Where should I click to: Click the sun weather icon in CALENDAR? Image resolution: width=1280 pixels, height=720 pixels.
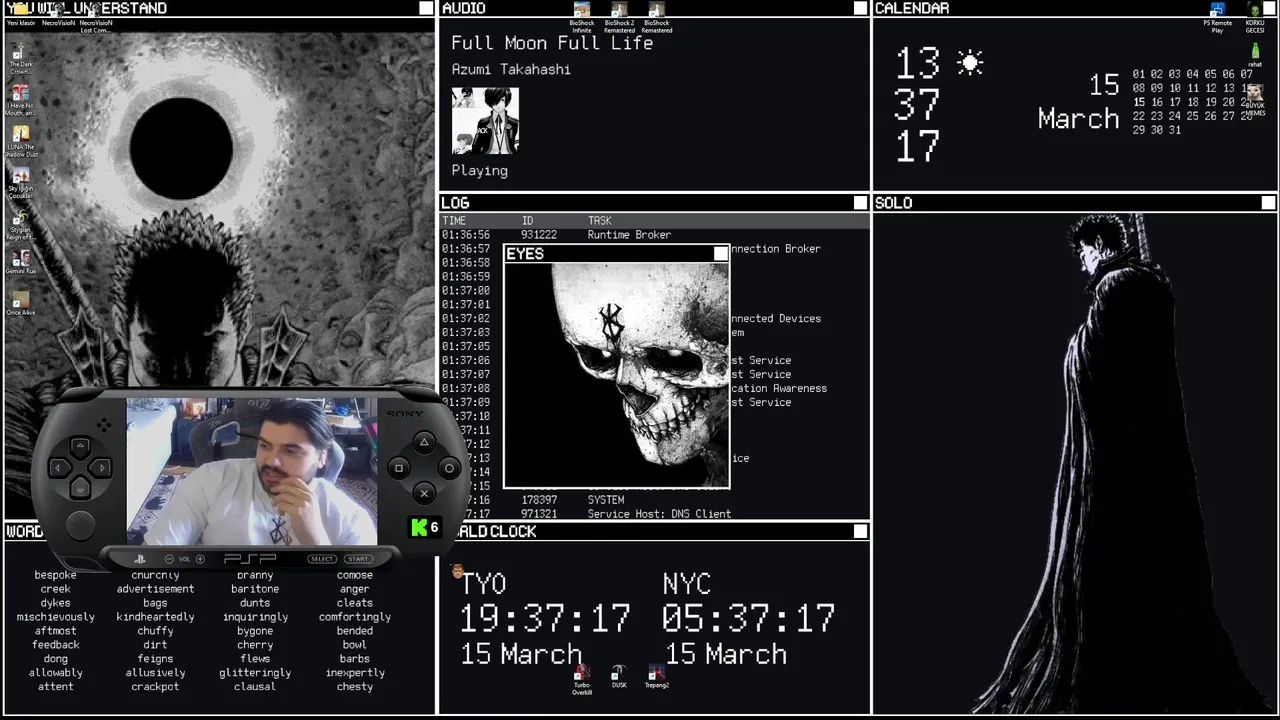(x=969, y=63)
